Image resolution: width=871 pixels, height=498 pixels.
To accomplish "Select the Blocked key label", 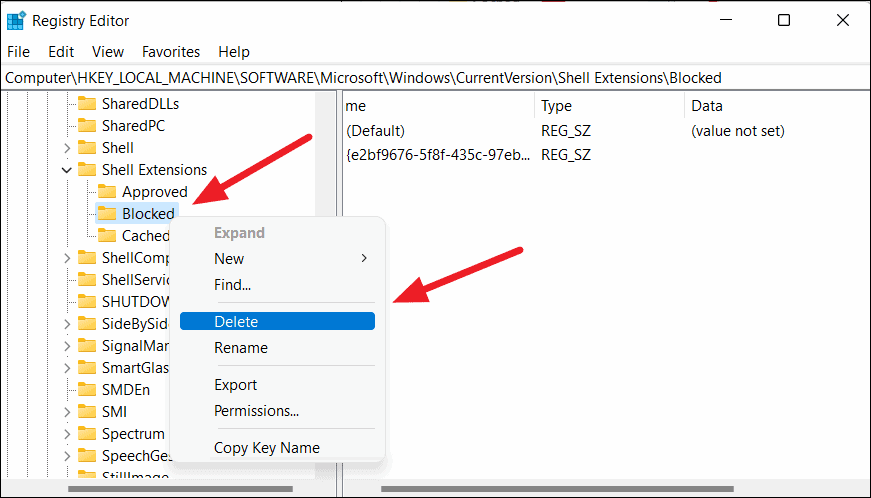I will click(x=148, y=214).
